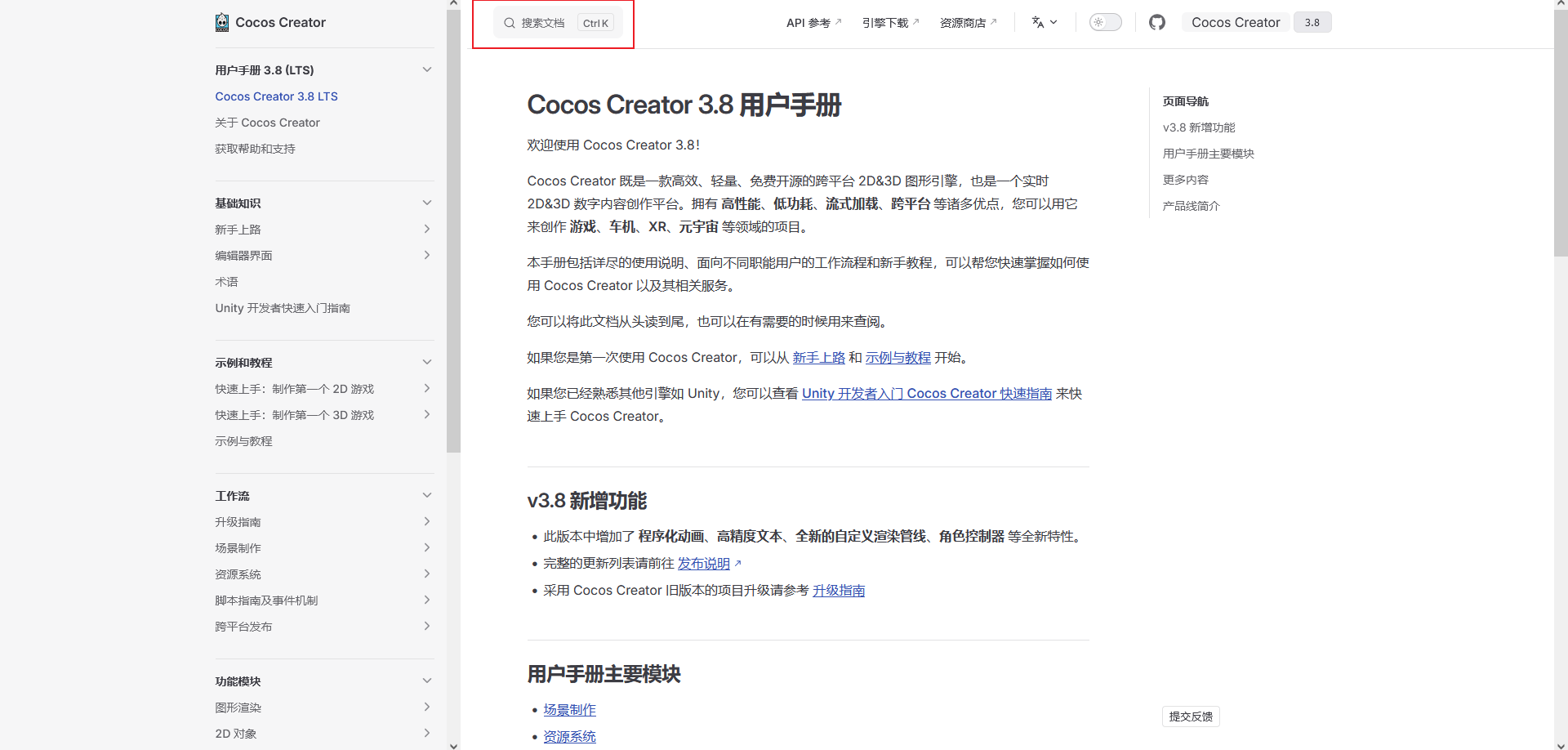This screenshot has height=750, width=1568.
Task: Click the 3.8 version badge in the header
Action: [x=1312, y=22]
